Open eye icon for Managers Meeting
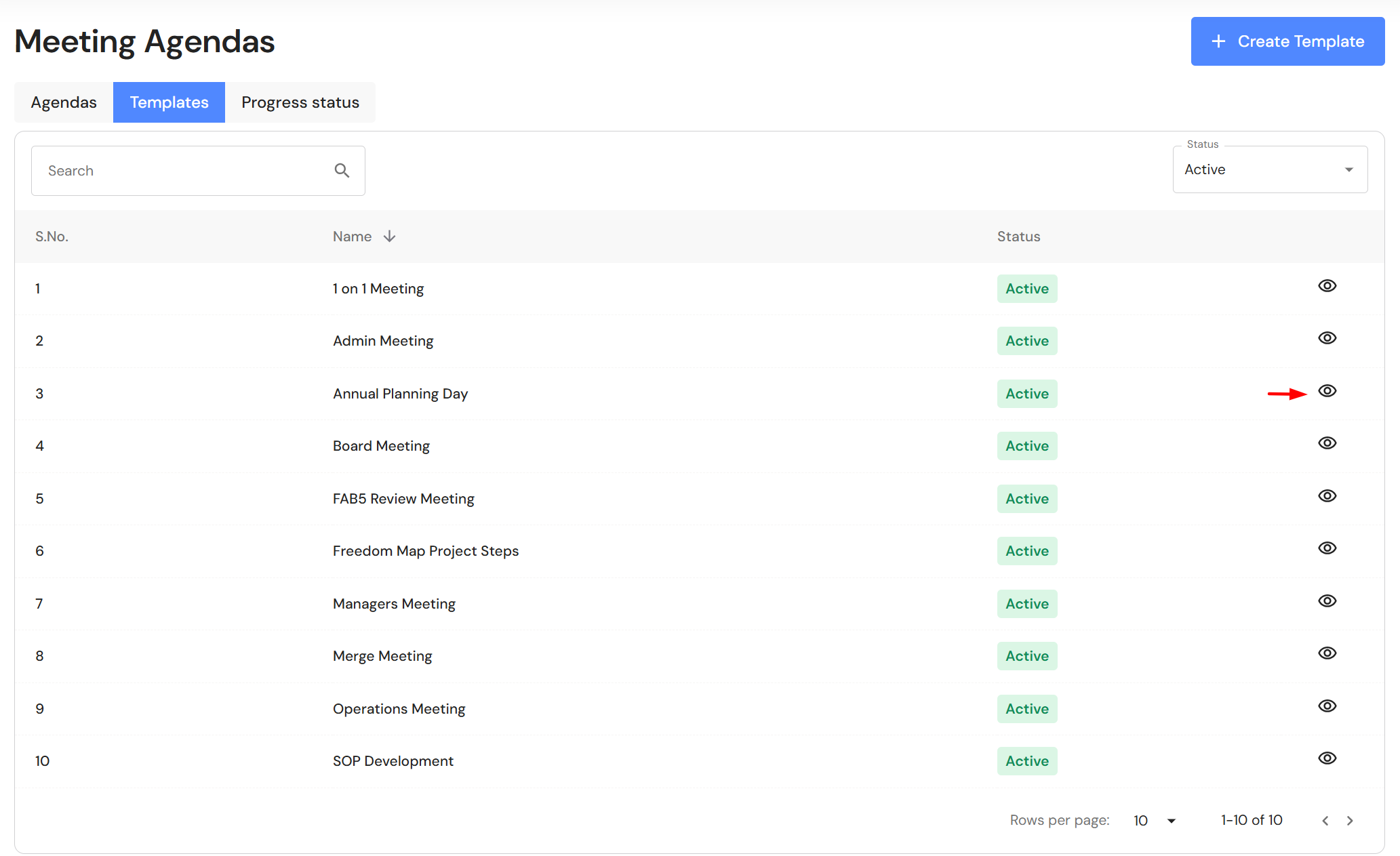The image size is (1400, 856). pyautogui.click(x=1327, y=601)
